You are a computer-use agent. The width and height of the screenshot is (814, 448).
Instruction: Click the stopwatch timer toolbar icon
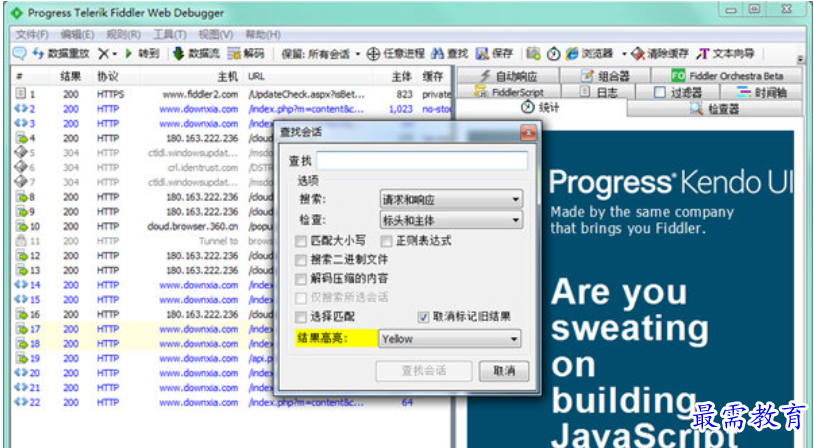554,53
